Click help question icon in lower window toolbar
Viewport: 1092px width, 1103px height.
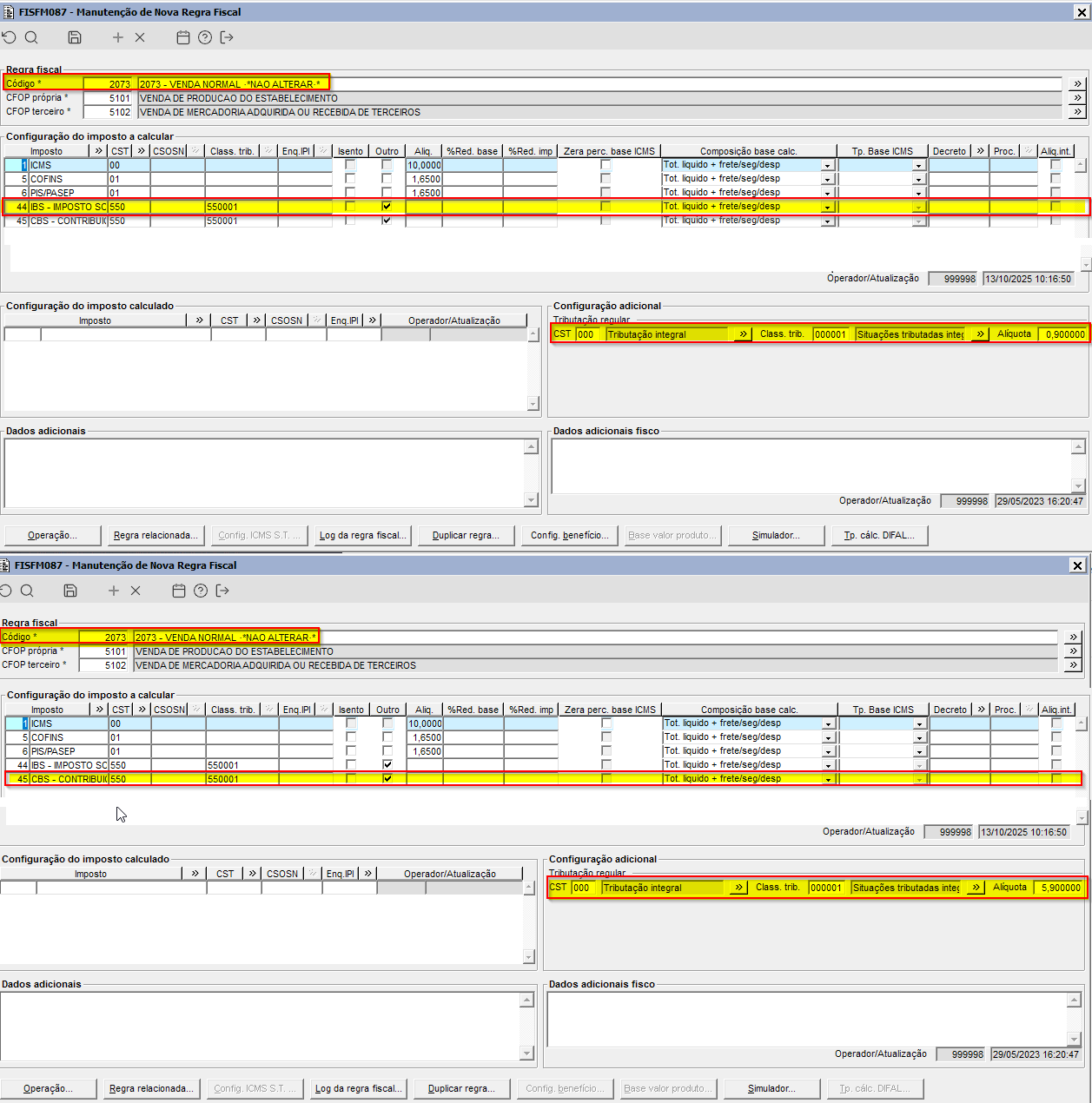[201, 591]
